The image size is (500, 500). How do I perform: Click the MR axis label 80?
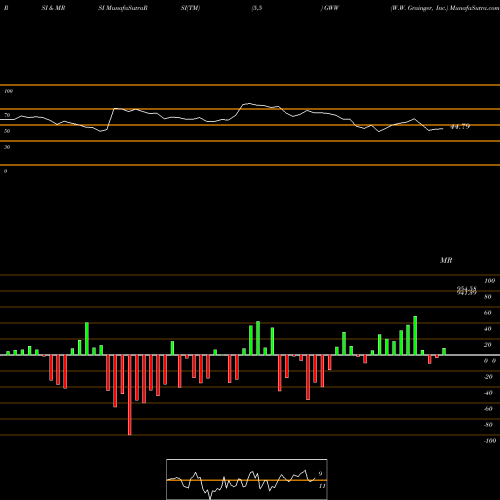pos(488,297)
